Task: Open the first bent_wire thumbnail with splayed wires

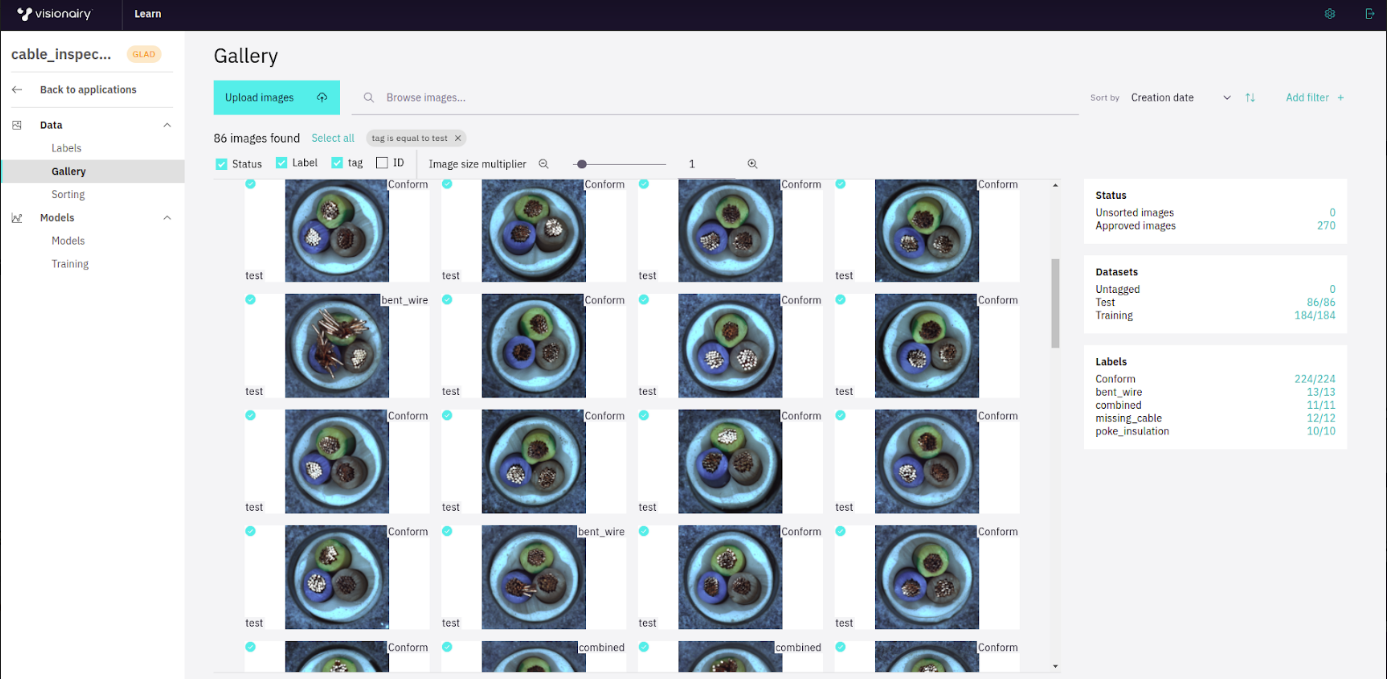Action: (337, 345)
